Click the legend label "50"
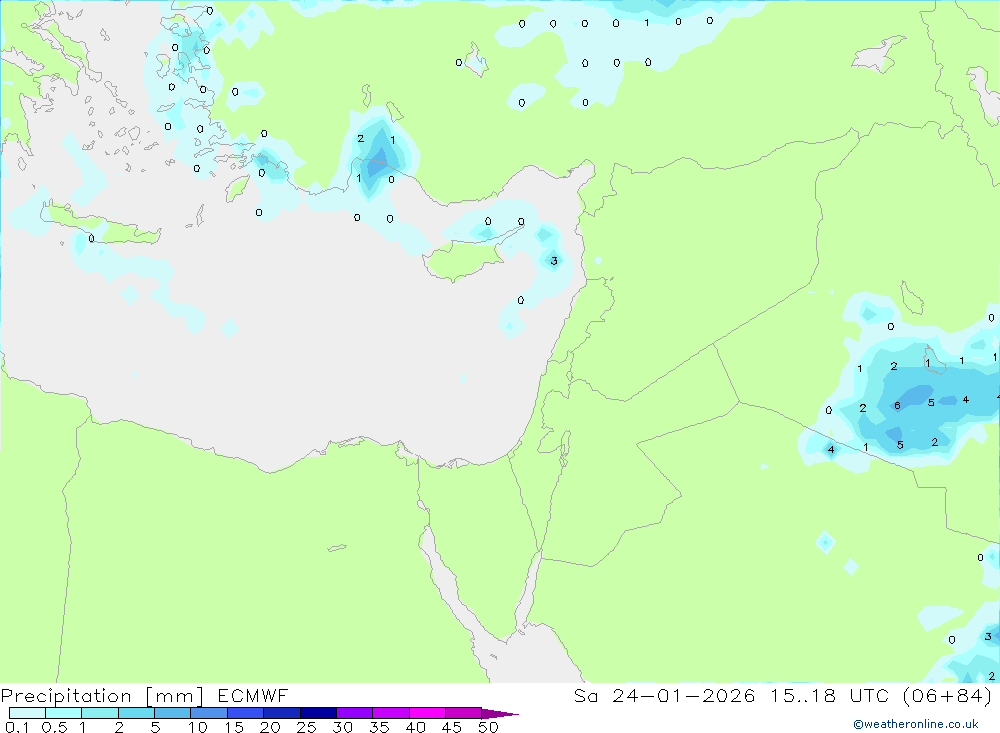 [488, 727]
